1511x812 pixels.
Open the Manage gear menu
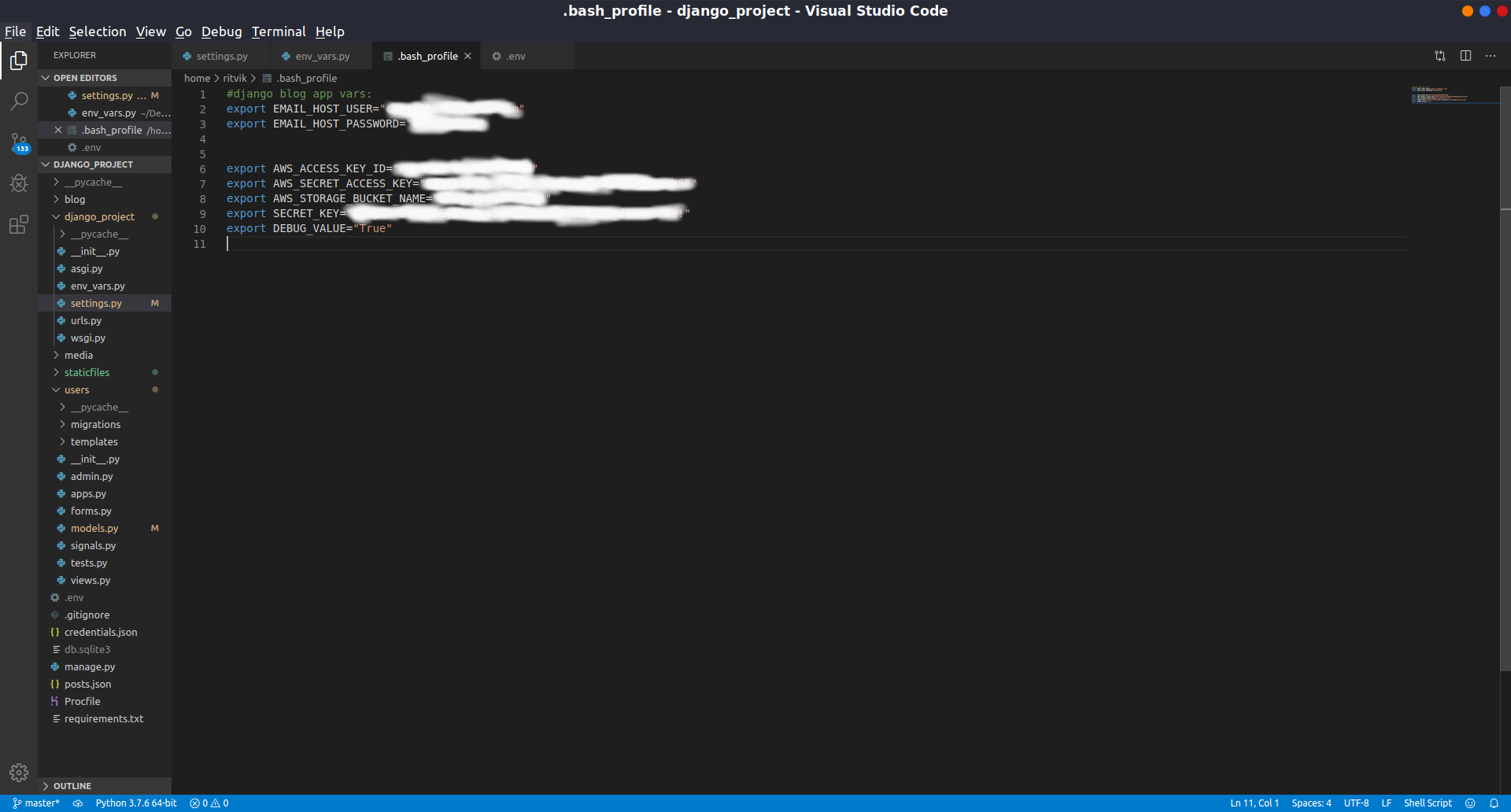(18, 772)
